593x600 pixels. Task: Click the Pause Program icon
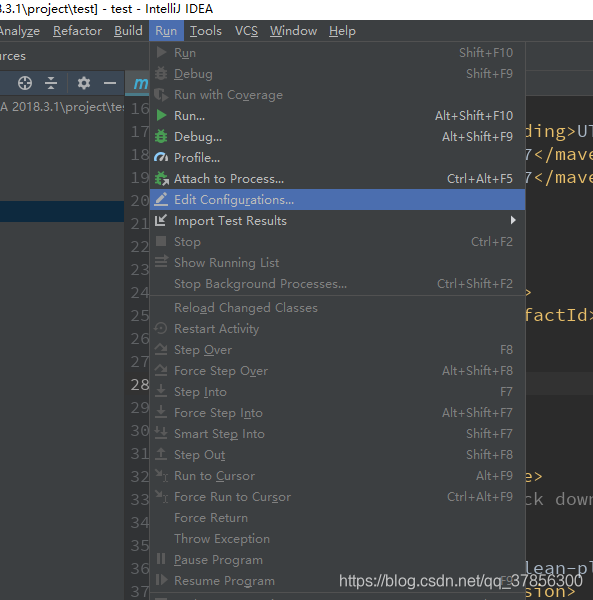pos(161,559)
